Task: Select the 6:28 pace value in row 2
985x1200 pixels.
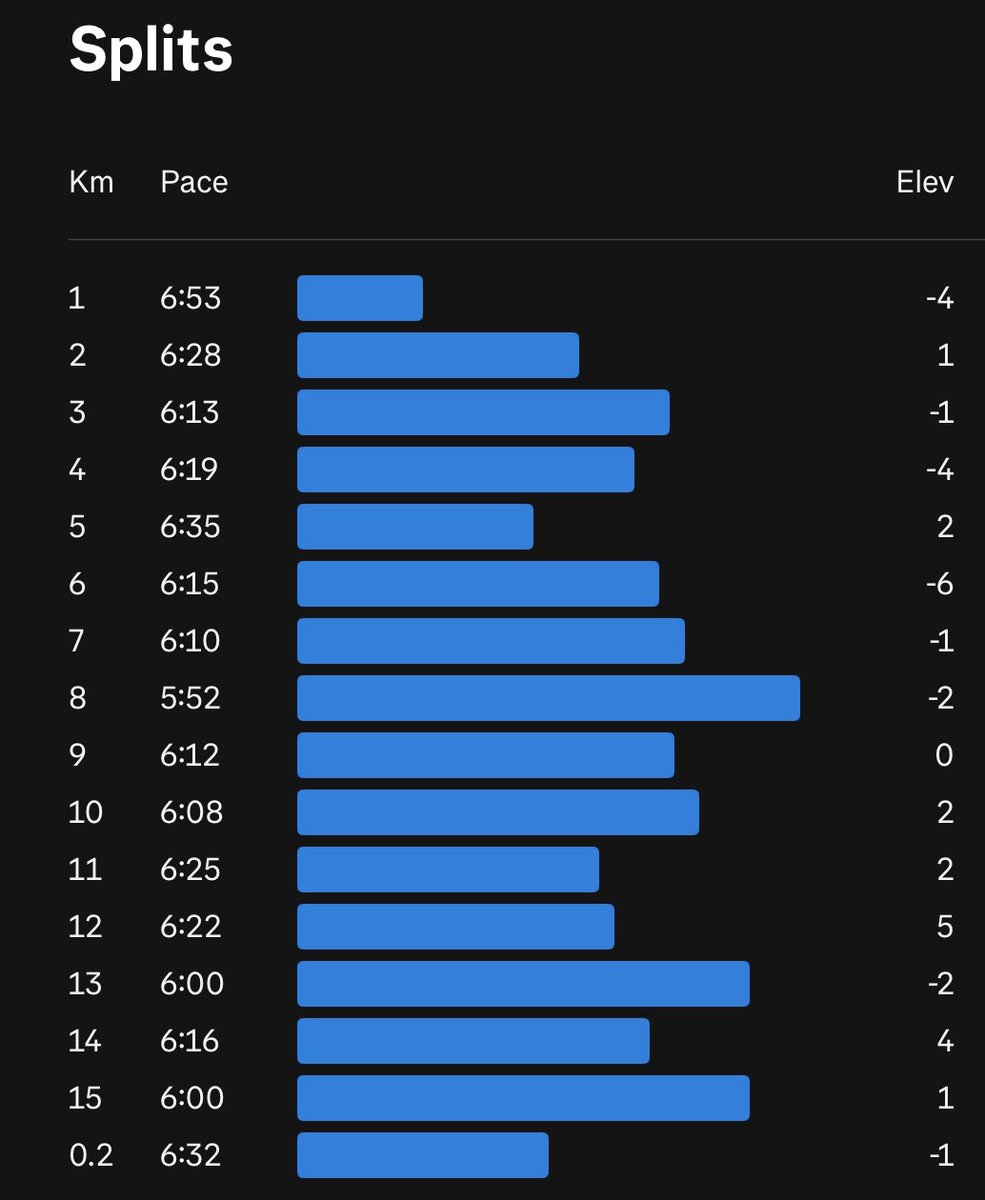Action: pyautogui.click(x=190, y=355)
